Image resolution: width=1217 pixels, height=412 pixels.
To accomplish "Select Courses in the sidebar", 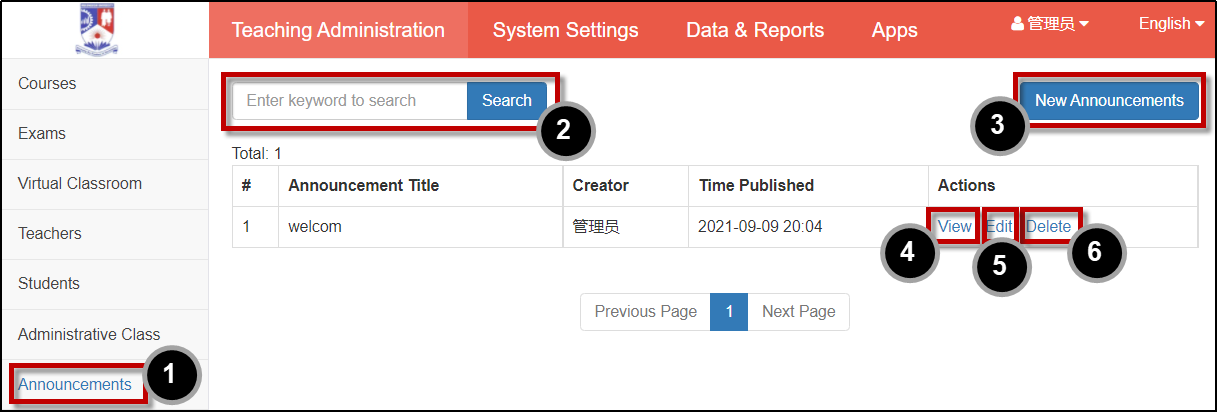I will click(105, 84).
